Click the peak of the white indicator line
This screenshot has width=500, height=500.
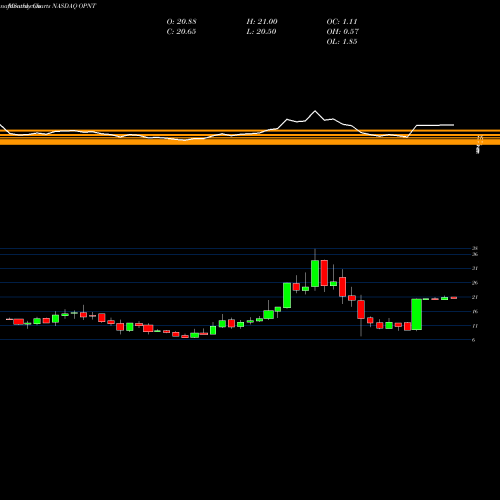pos(315,111)
